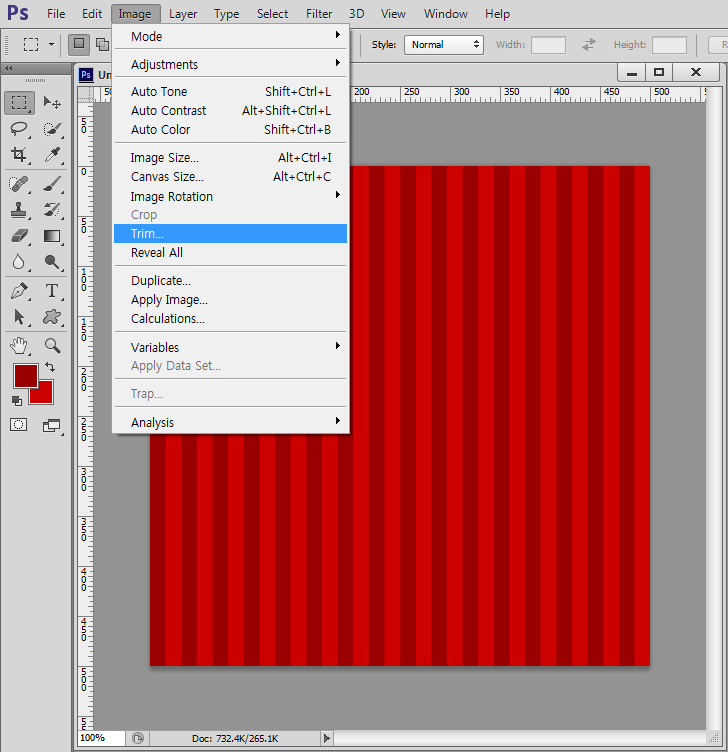Select the Rectangular Marquee tool

(19, 103)
